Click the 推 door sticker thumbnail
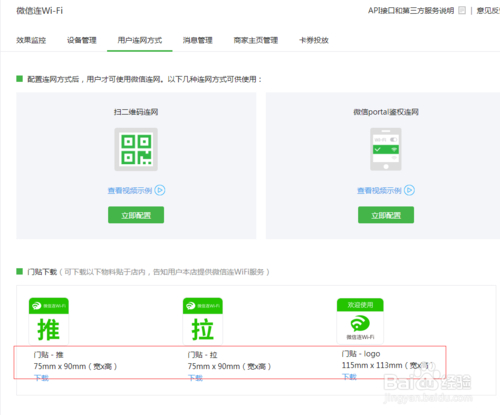Screen dimensions: 500x415 pyautogui.click(x=49, y=321)
